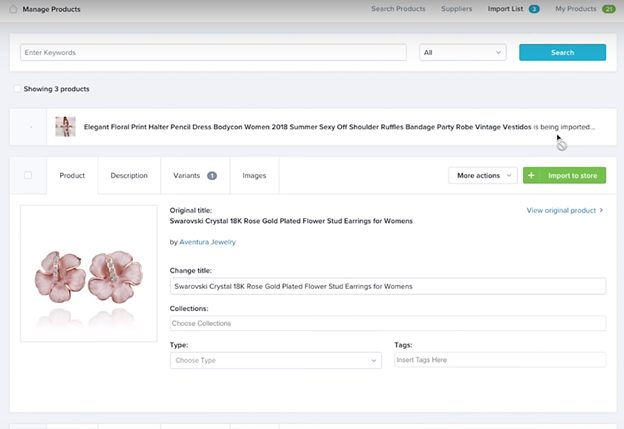Screen dimensions: 624x429
Task: Switch to the Images tab
Action: click(254, 176)
